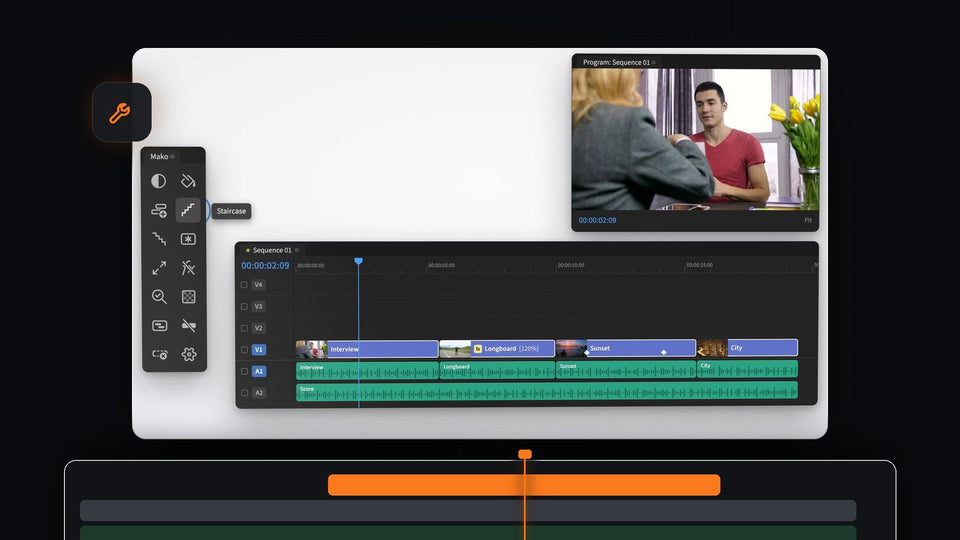The image size is (960, 540).
Task: Toggle the A1 track checkbox
Action: tap(244, 371)
